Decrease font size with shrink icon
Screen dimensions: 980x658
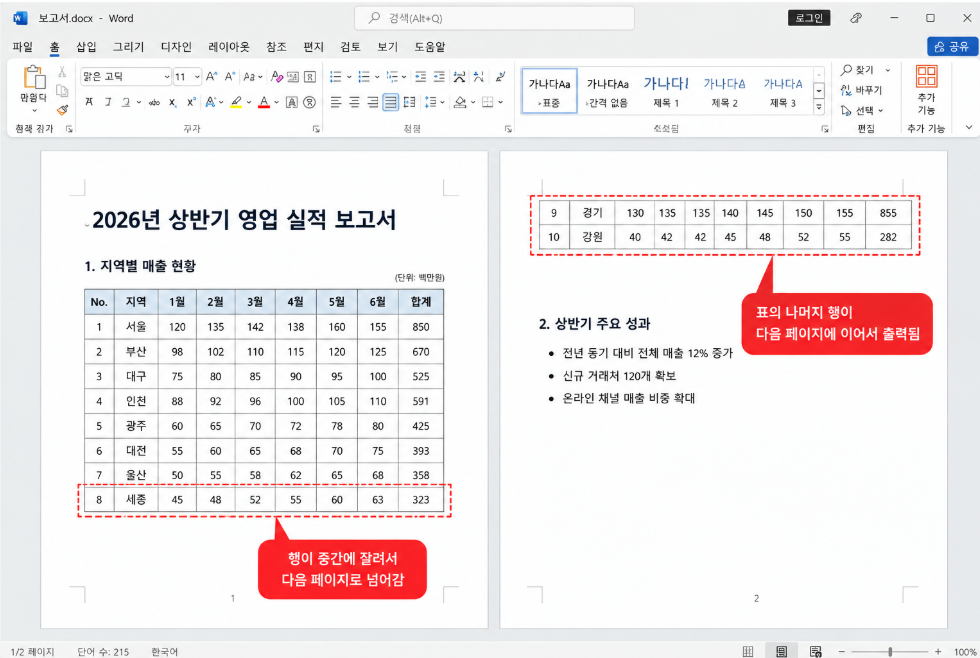click(229, 76)
